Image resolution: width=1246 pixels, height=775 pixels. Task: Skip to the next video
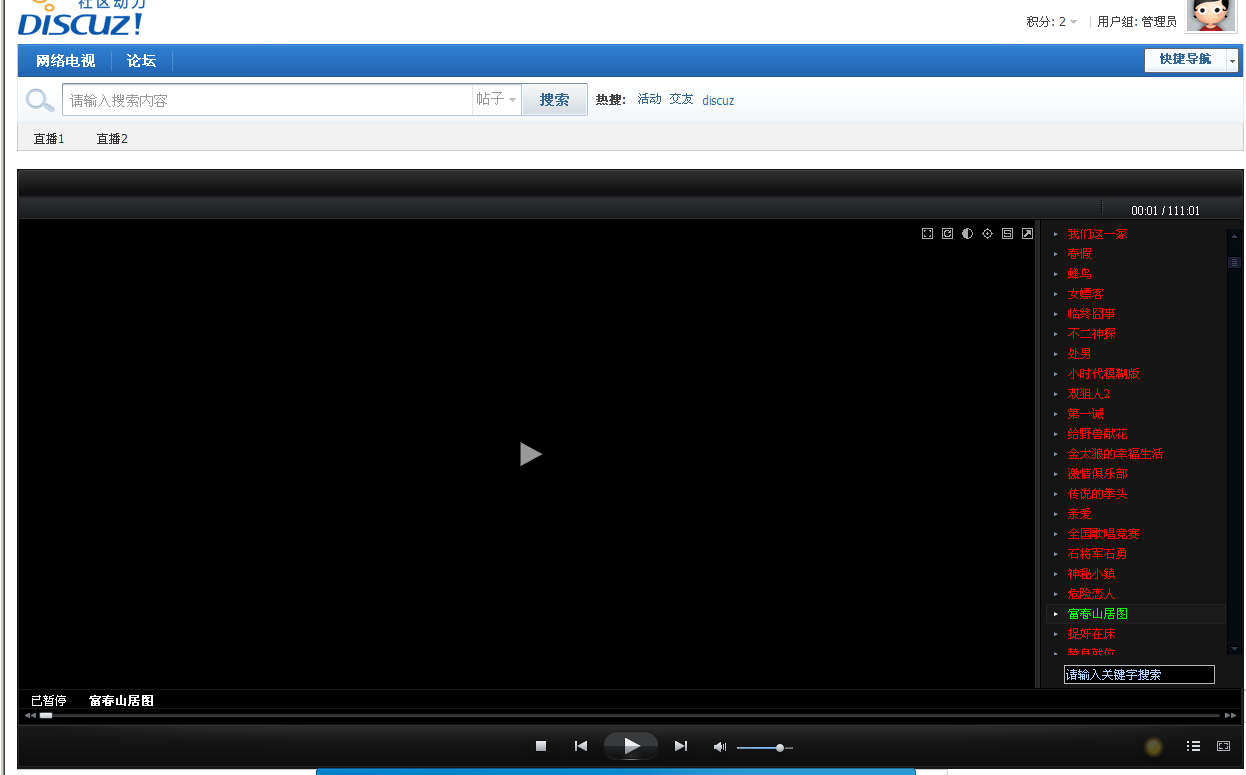[681, 746]
